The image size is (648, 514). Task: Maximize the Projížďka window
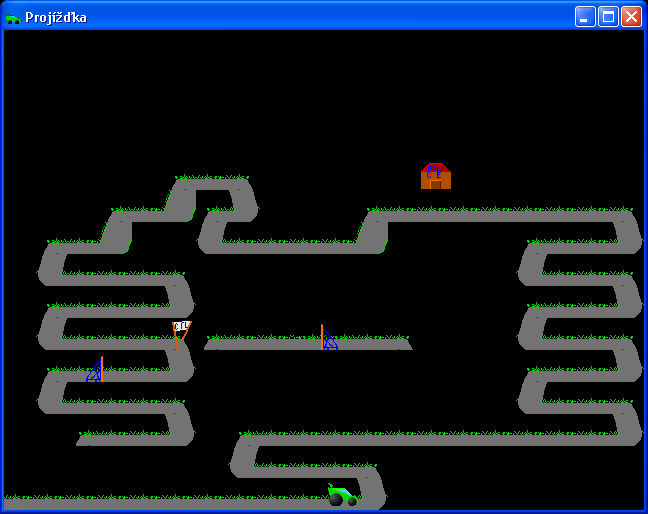click(x=608, y=17)
